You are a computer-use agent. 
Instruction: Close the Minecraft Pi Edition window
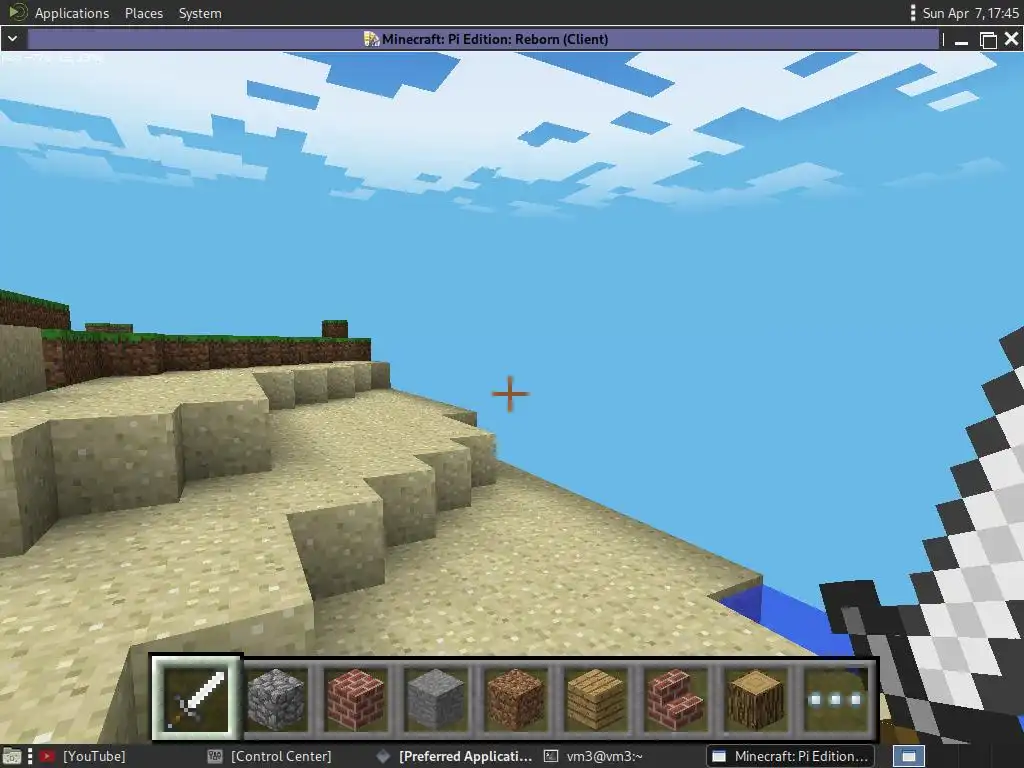(1012, 39)
